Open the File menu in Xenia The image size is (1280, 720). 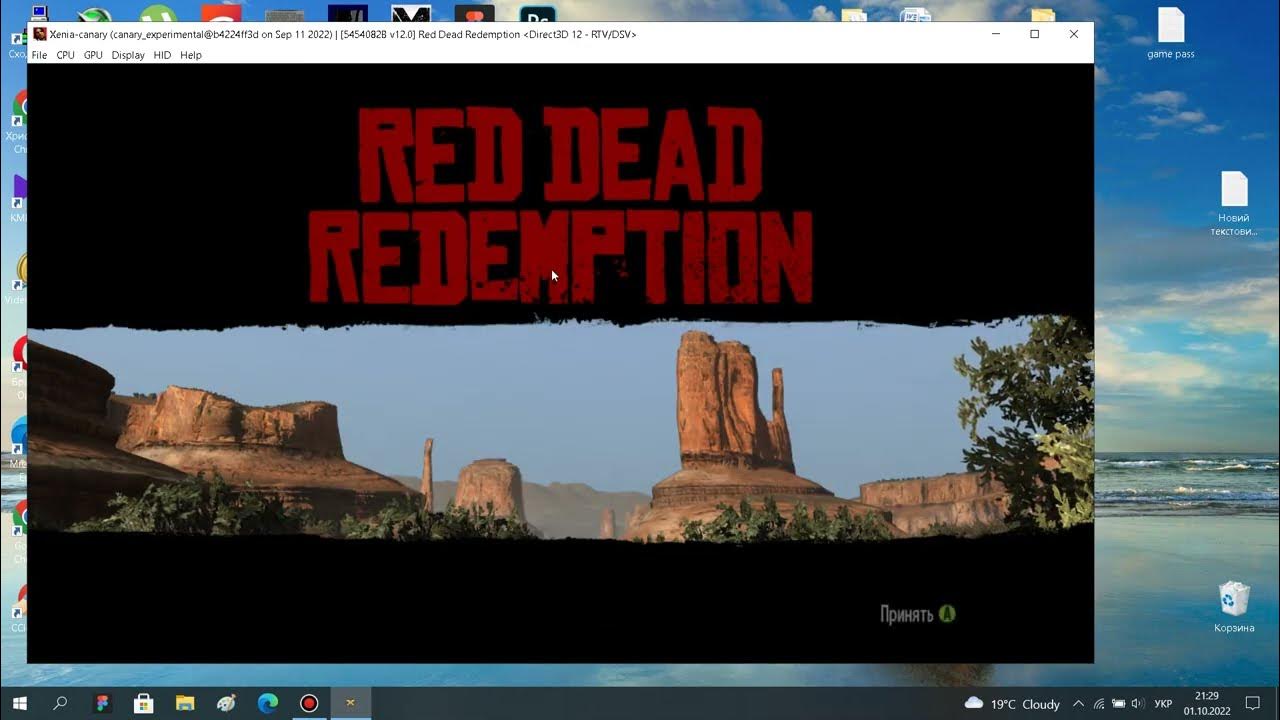click(39, 55)
